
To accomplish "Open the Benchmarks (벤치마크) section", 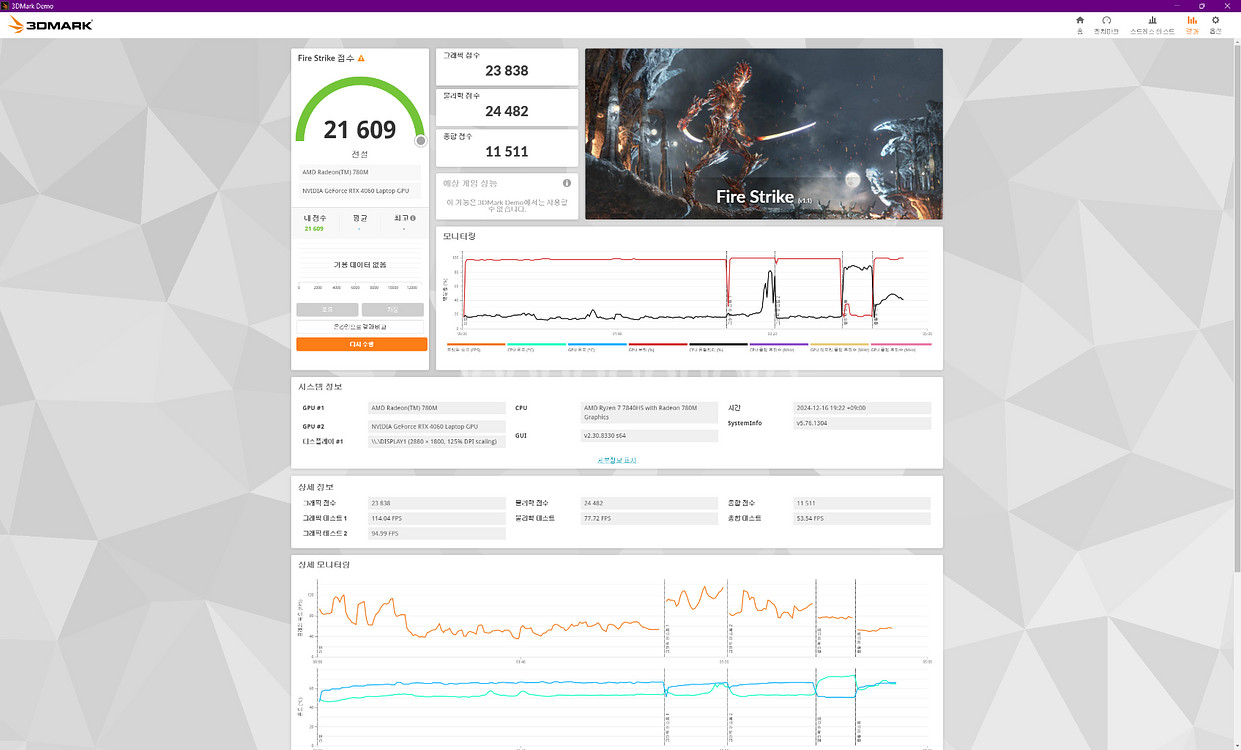I will [1107, 25].
